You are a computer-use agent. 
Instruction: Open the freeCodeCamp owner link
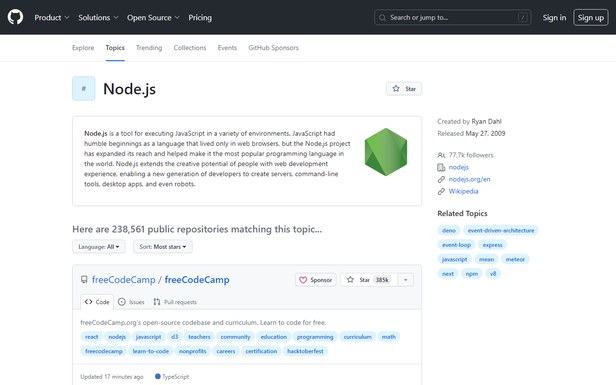(124, 280)
